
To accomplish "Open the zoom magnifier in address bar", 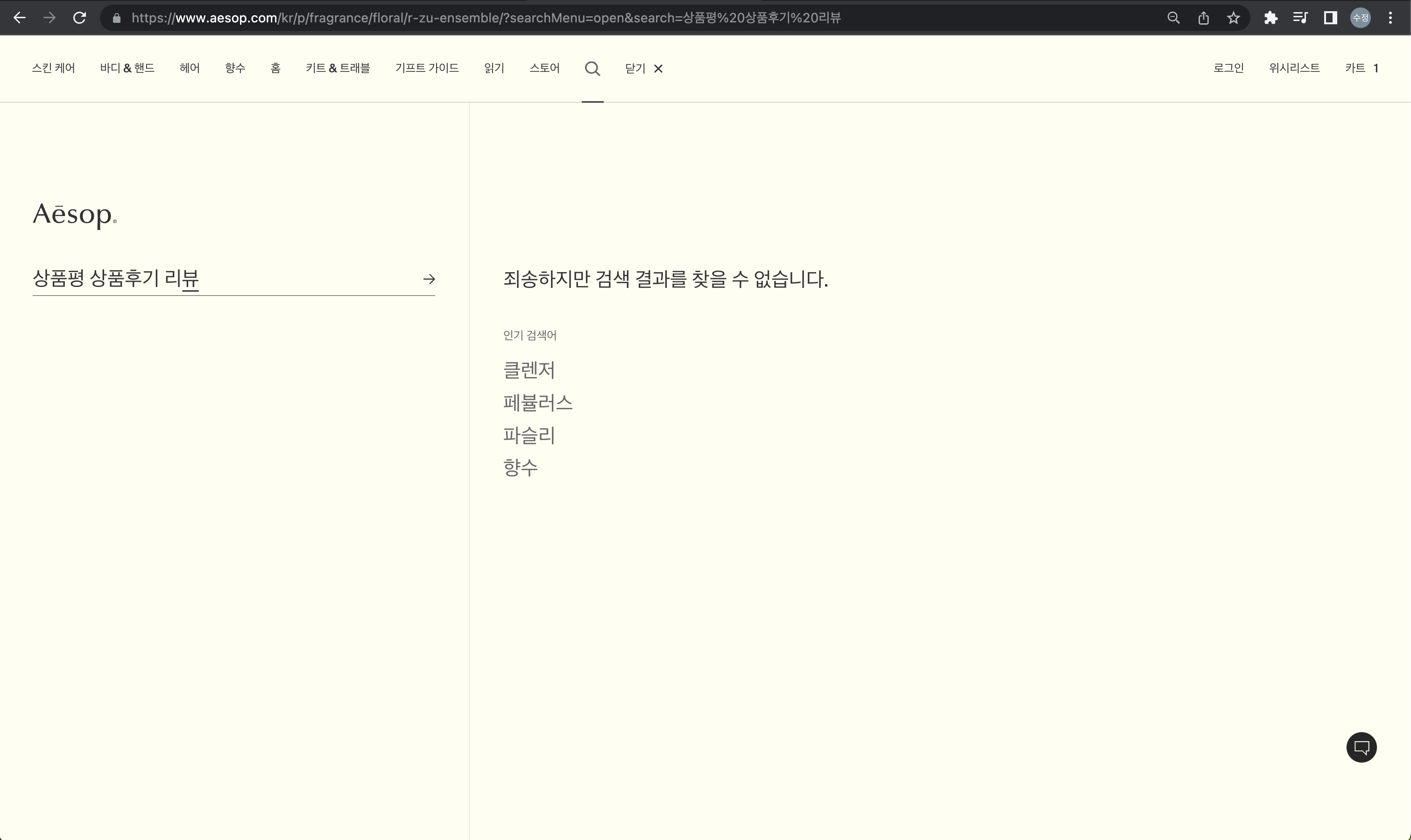I will tap(1173, 18).
